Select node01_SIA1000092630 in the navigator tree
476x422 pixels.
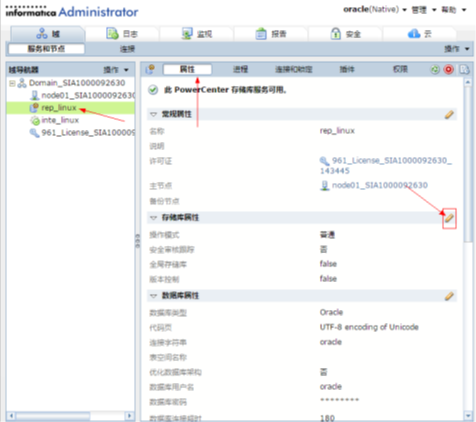click(88, 95)
